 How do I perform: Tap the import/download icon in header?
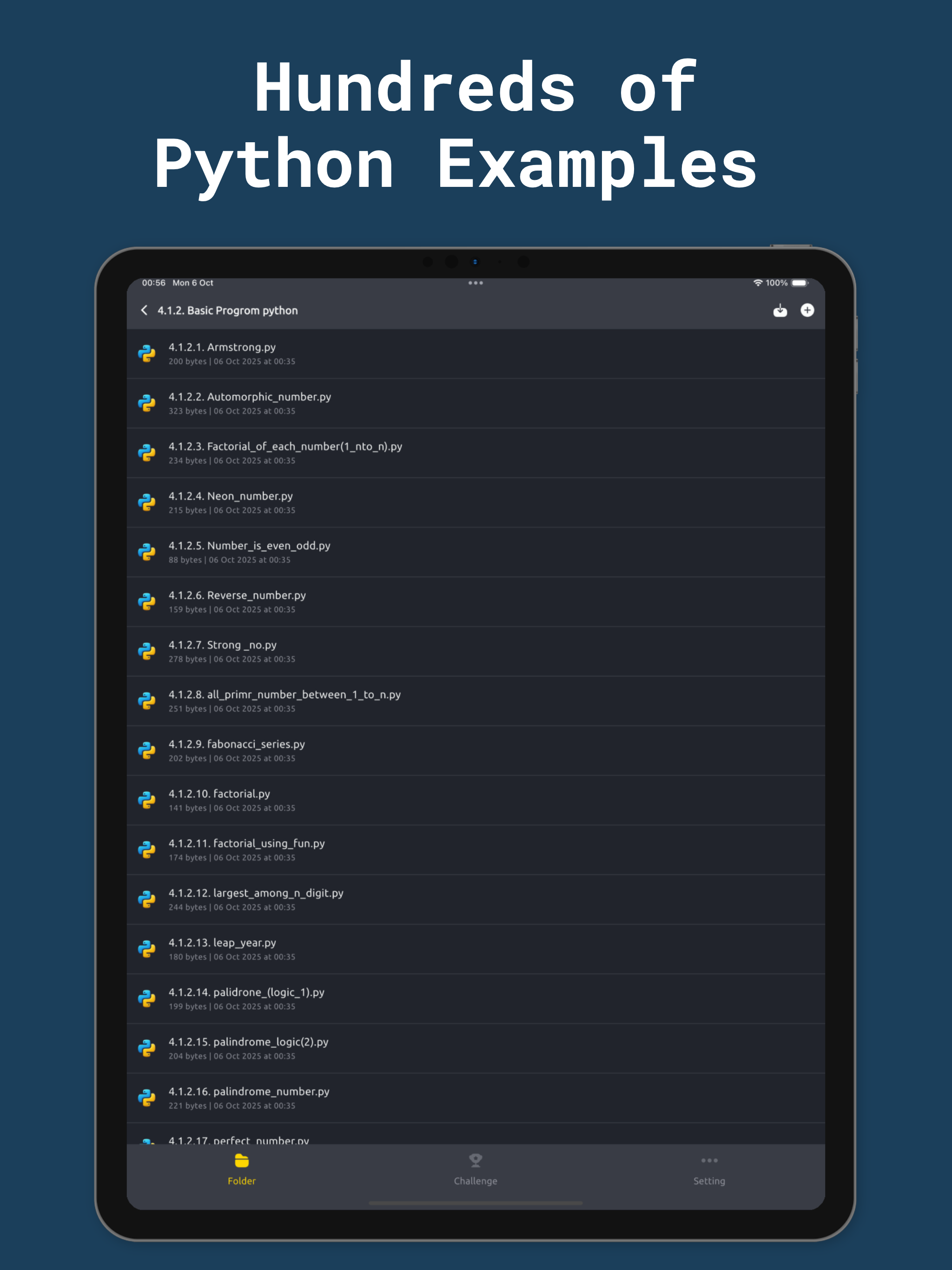(780, 311)
